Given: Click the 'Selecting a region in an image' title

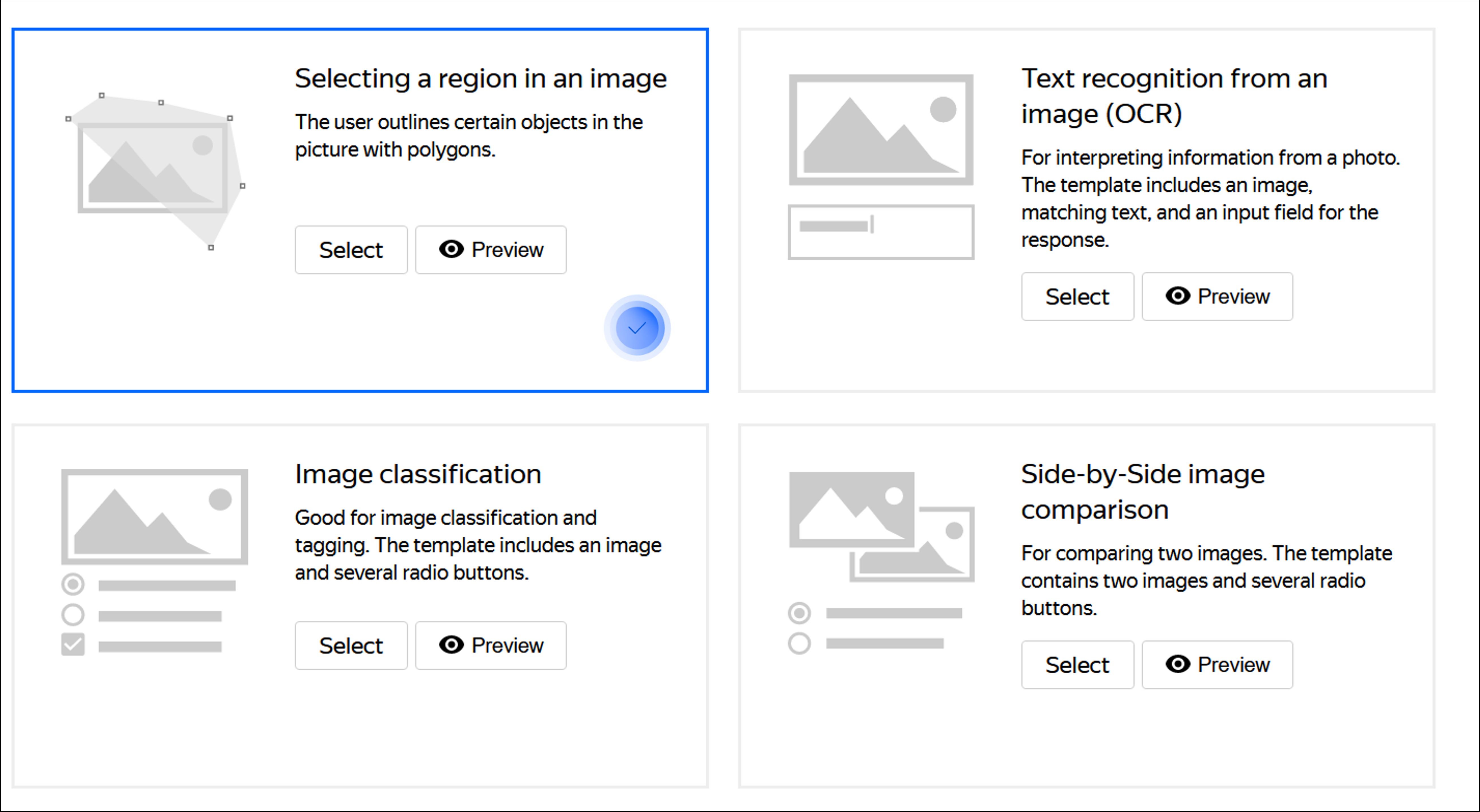Looking at the screenshot, I should [480, 78].
